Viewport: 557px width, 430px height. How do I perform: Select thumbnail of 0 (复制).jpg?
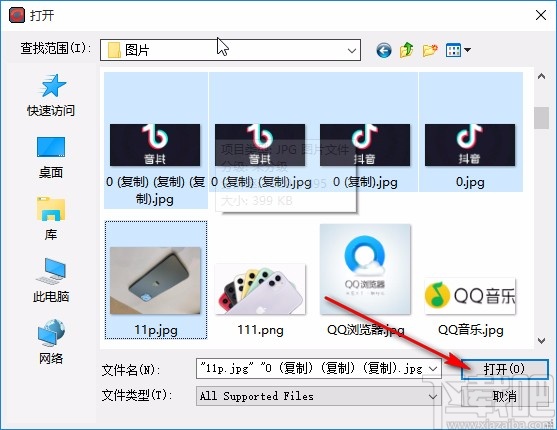pos(365,145)
